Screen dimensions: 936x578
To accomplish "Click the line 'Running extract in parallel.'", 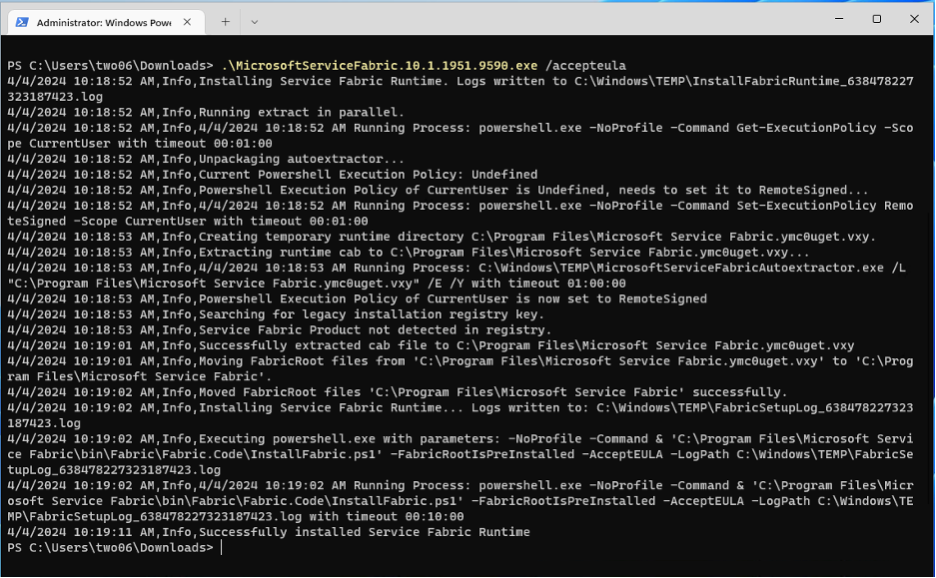I will (x=206, y=112).
